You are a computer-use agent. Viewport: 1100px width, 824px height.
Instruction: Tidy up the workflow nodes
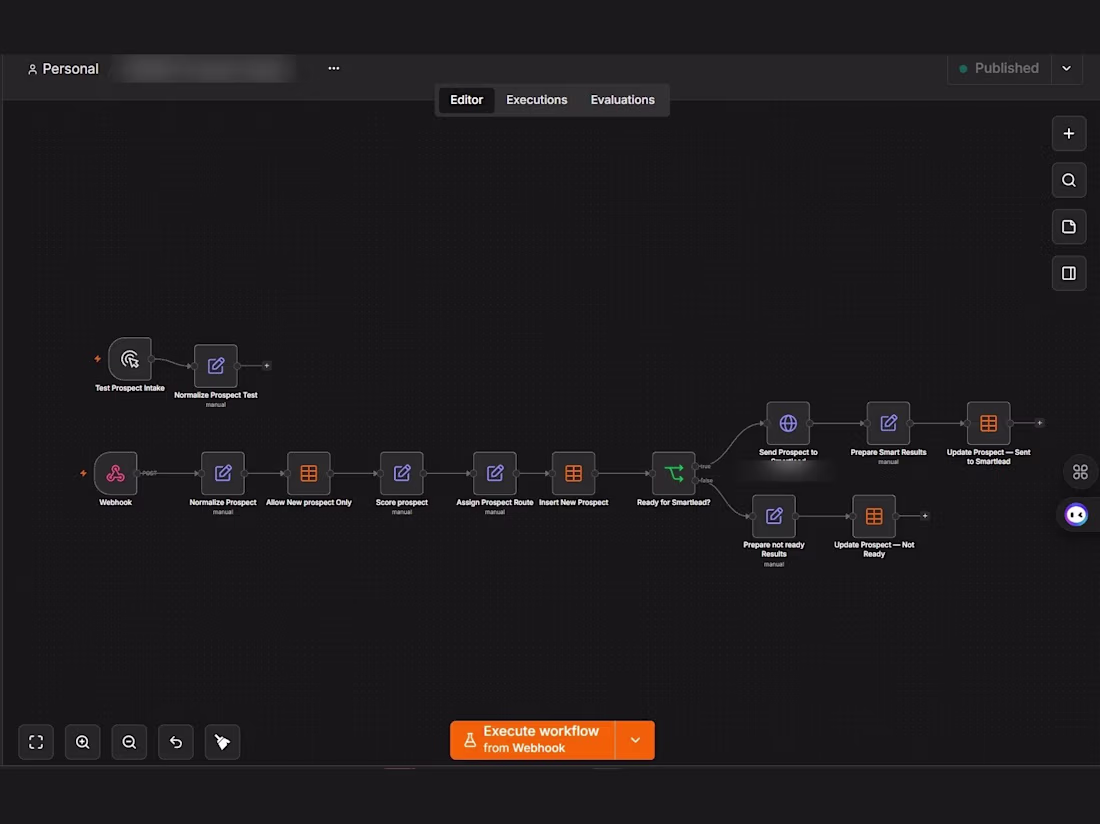pyautogui.click(x=222, y=742)
